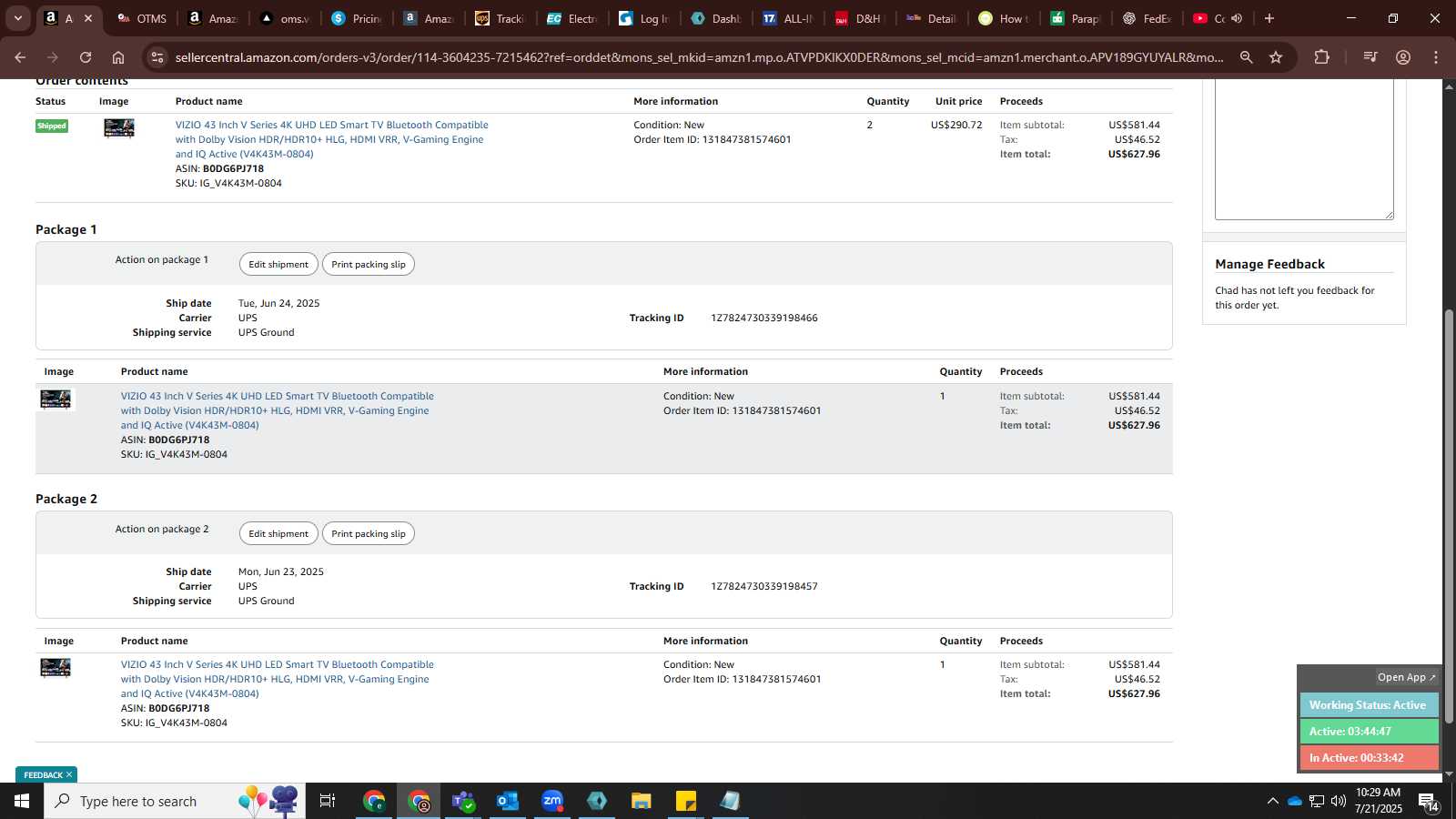This screenshot has height=819, width=1456.
Task: Click Working Status: Active indicator
Action: (x=1369, y=705)
